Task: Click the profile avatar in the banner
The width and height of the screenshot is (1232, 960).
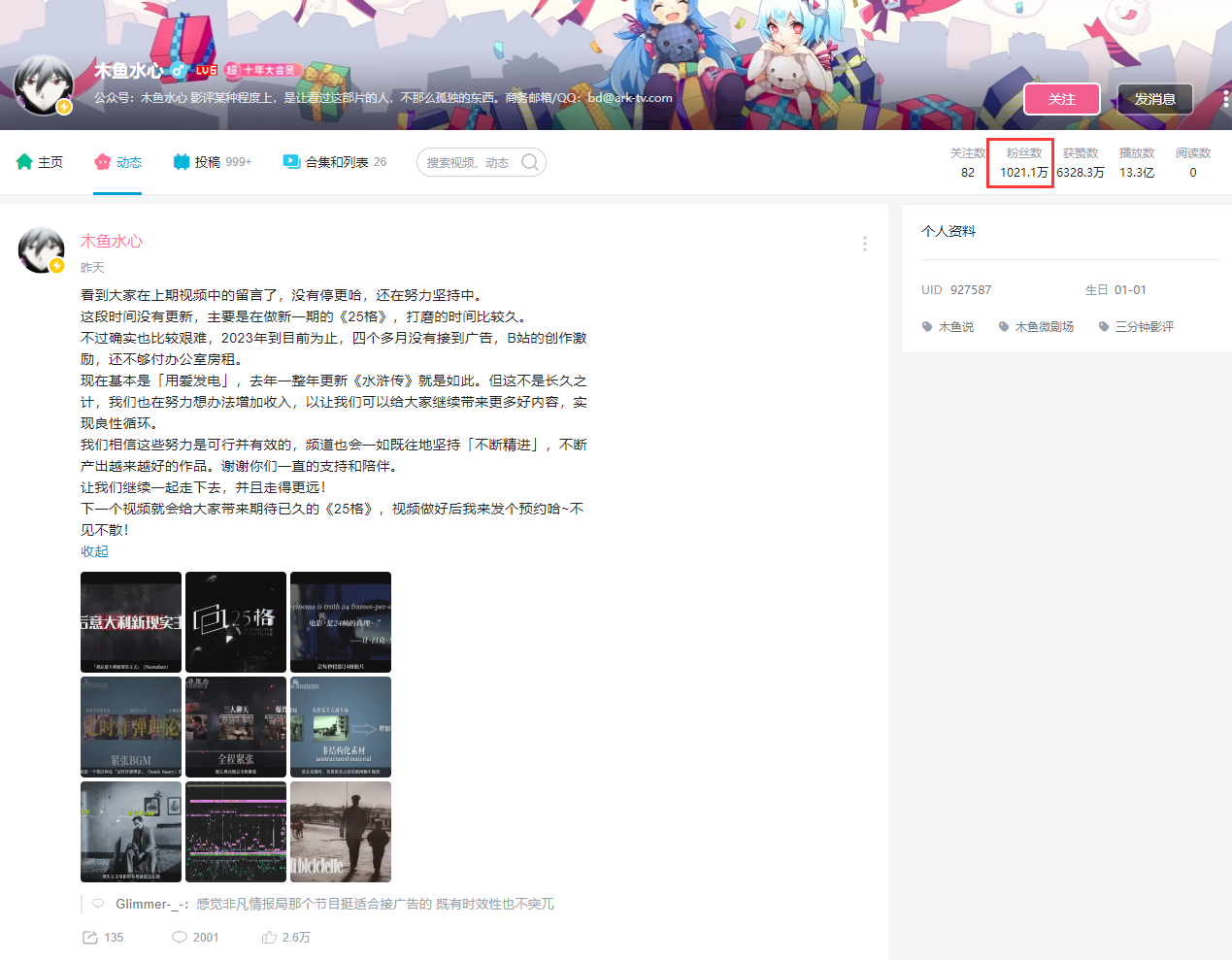Action: (x=44, y=84)
